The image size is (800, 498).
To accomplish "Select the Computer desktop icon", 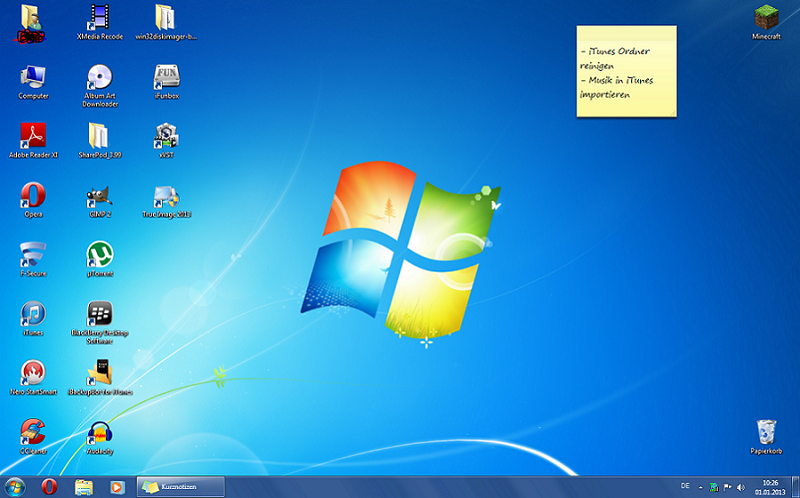I will 33,82.
